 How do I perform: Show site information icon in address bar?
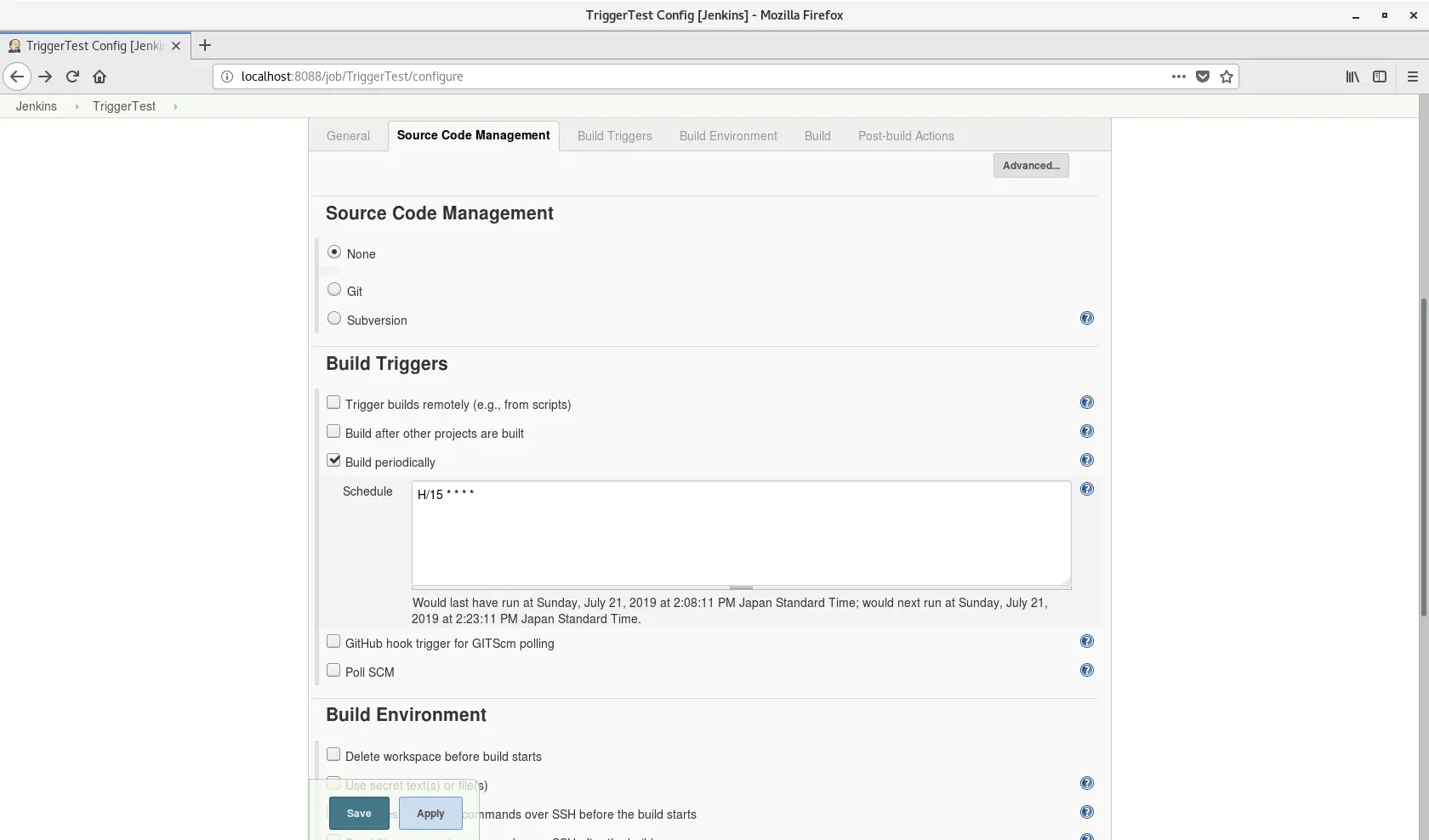coord(227,77)
